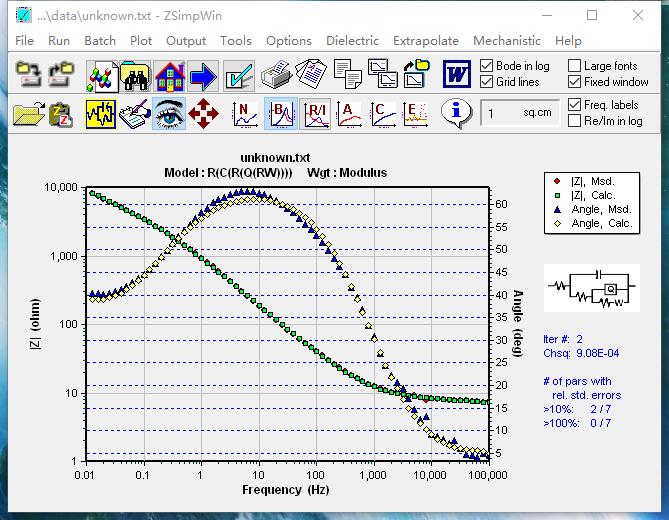Screen dimensions: 669x520
Task: Select the Bode plot (B) icon
Action: coord(281,114)
